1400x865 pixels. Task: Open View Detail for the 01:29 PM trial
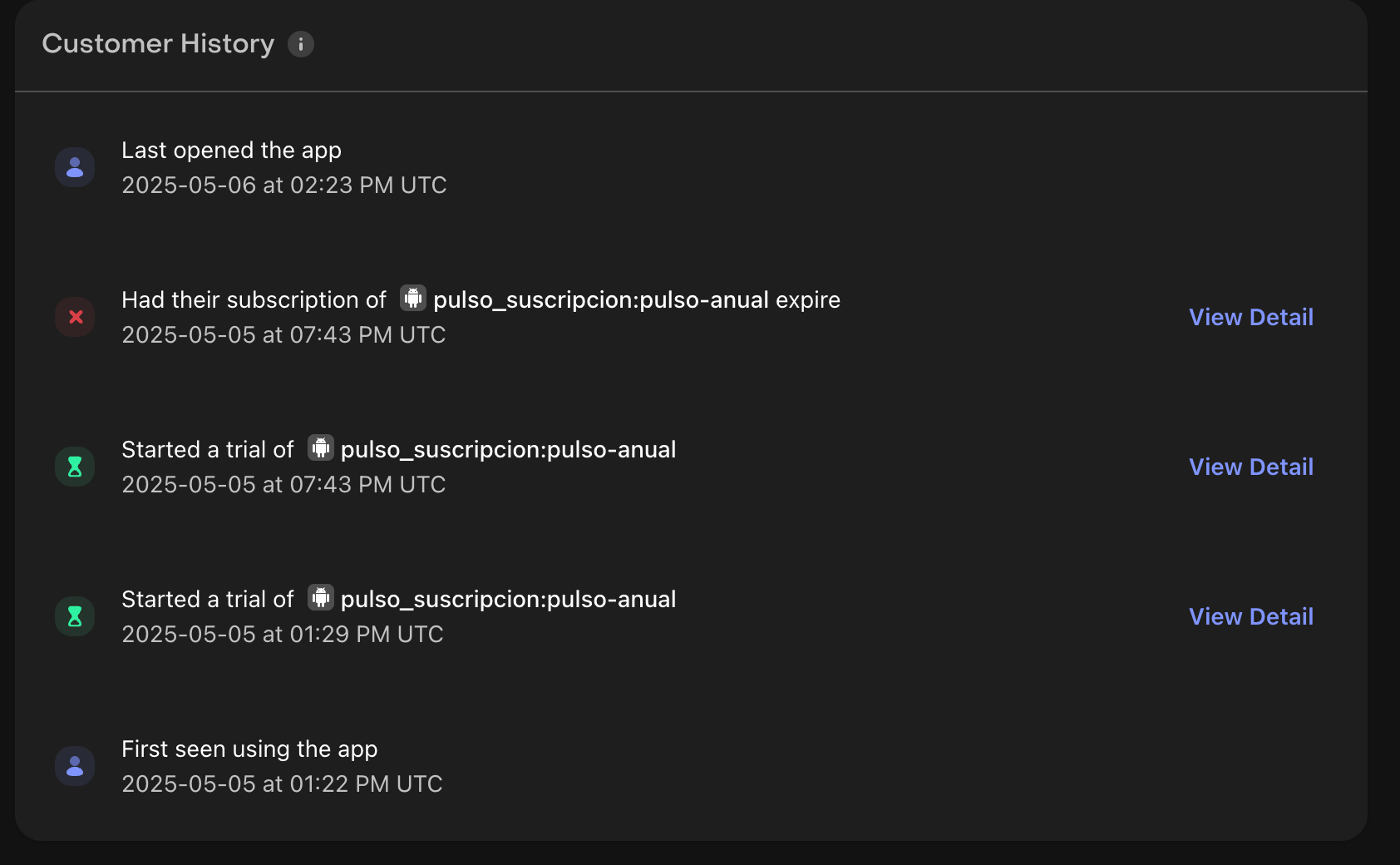click(1251, 616)
